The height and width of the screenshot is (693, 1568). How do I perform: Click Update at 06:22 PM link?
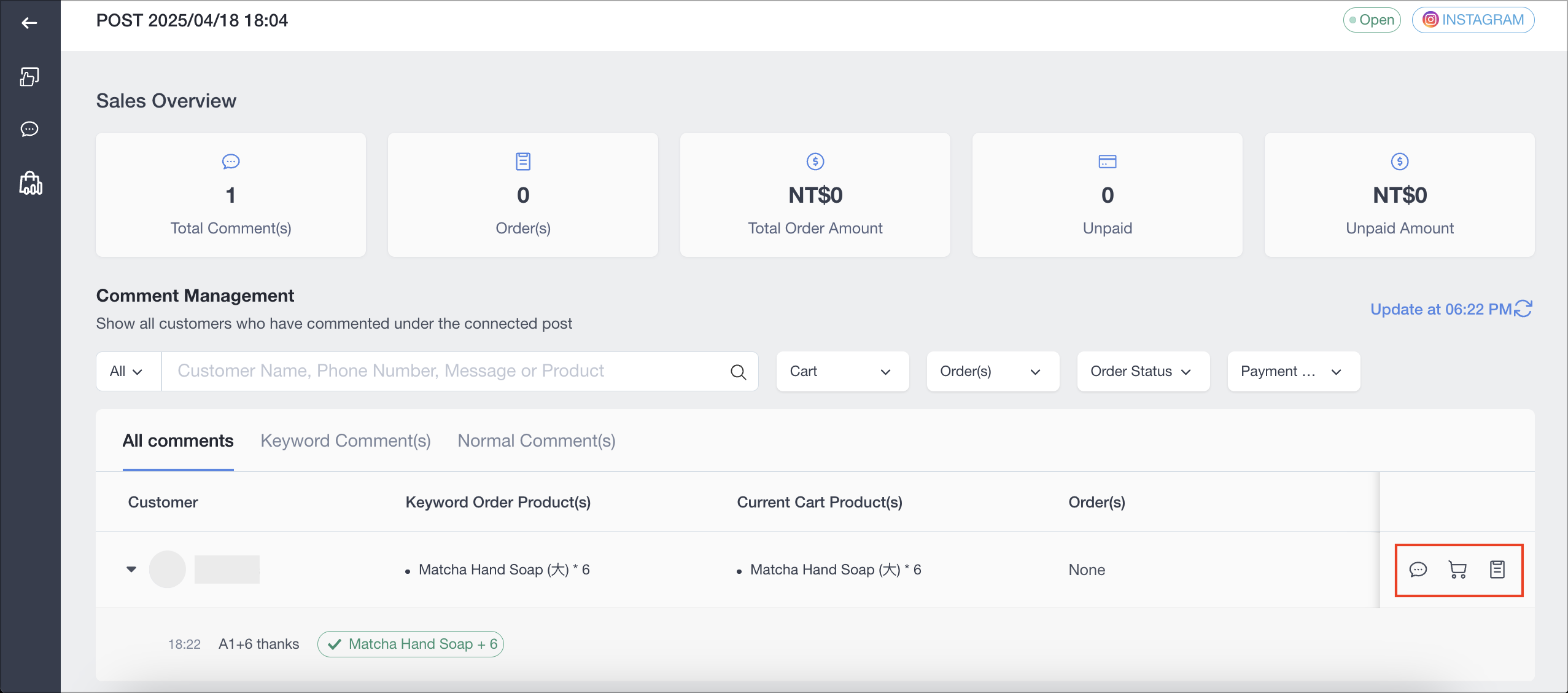point(1441,309)
